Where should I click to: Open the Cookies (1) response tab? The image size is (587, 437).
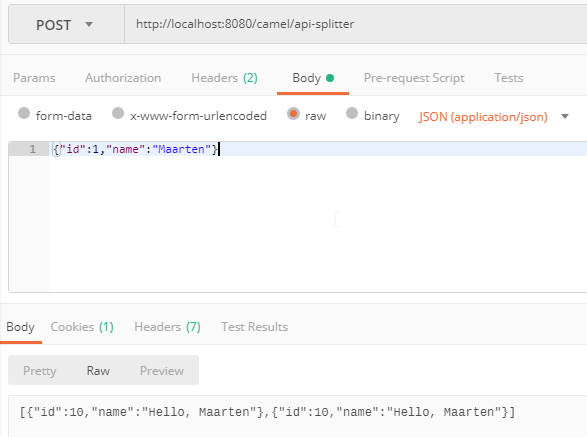82,327
